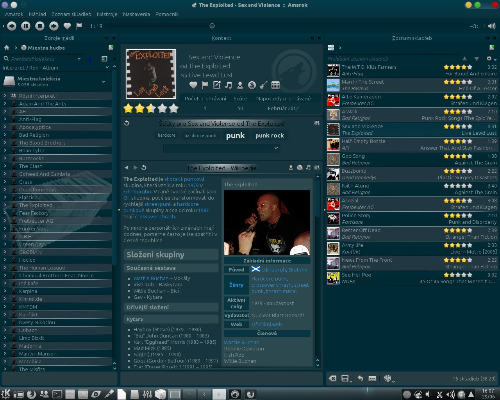
Task: Love track via toolbar heart icon
Action: (x=67, y=26)
